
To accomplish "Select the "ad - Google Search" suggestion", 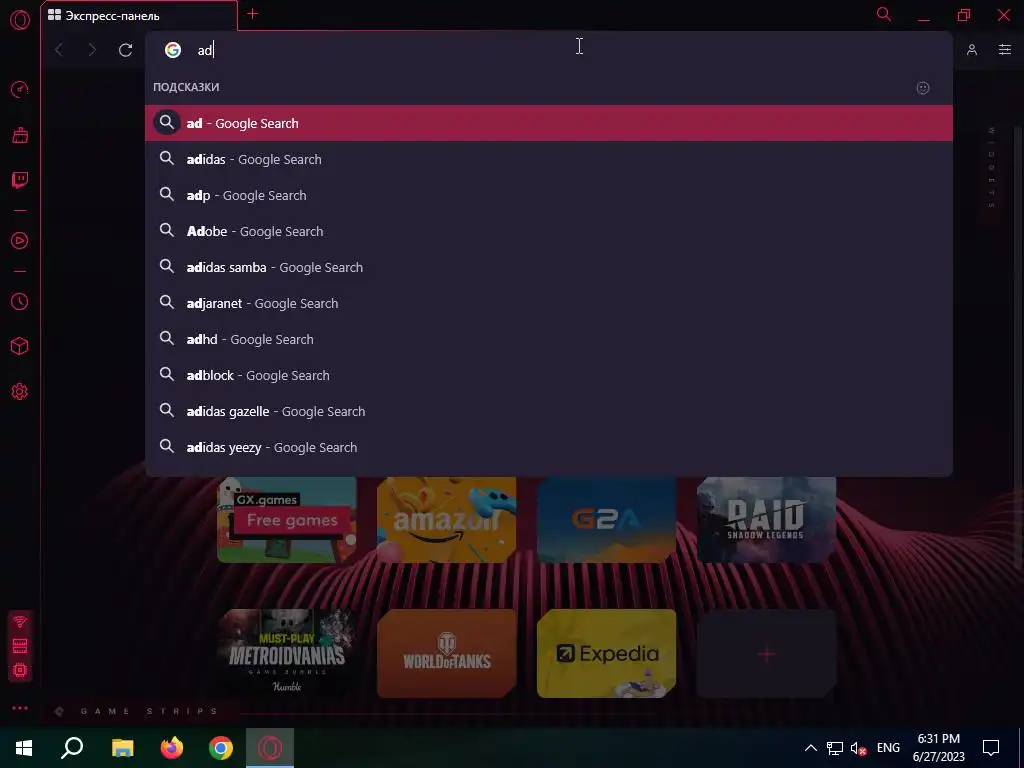I will point(549,123).
